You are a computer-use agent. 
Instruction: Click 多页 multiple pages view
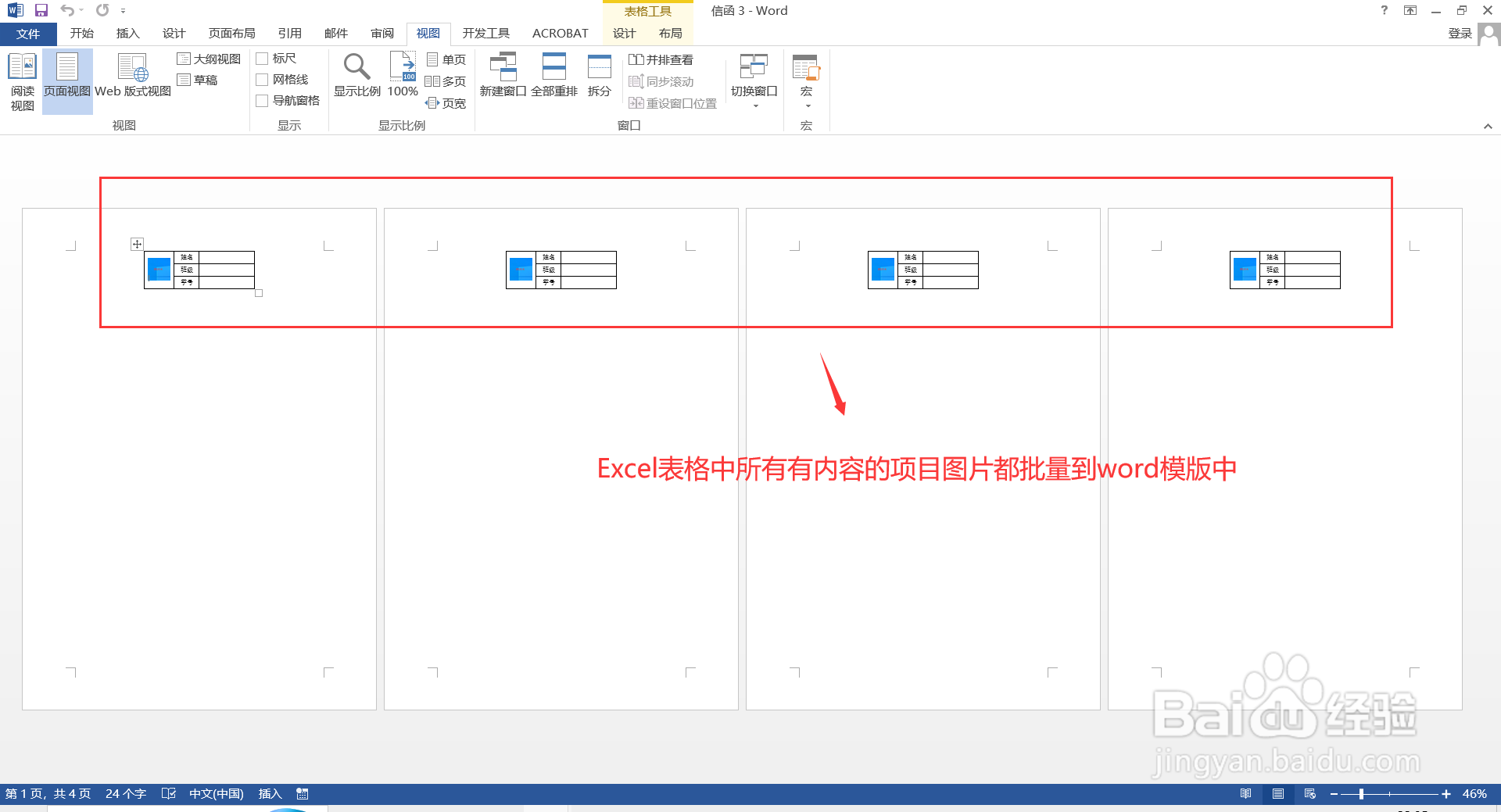coord(446,80)
